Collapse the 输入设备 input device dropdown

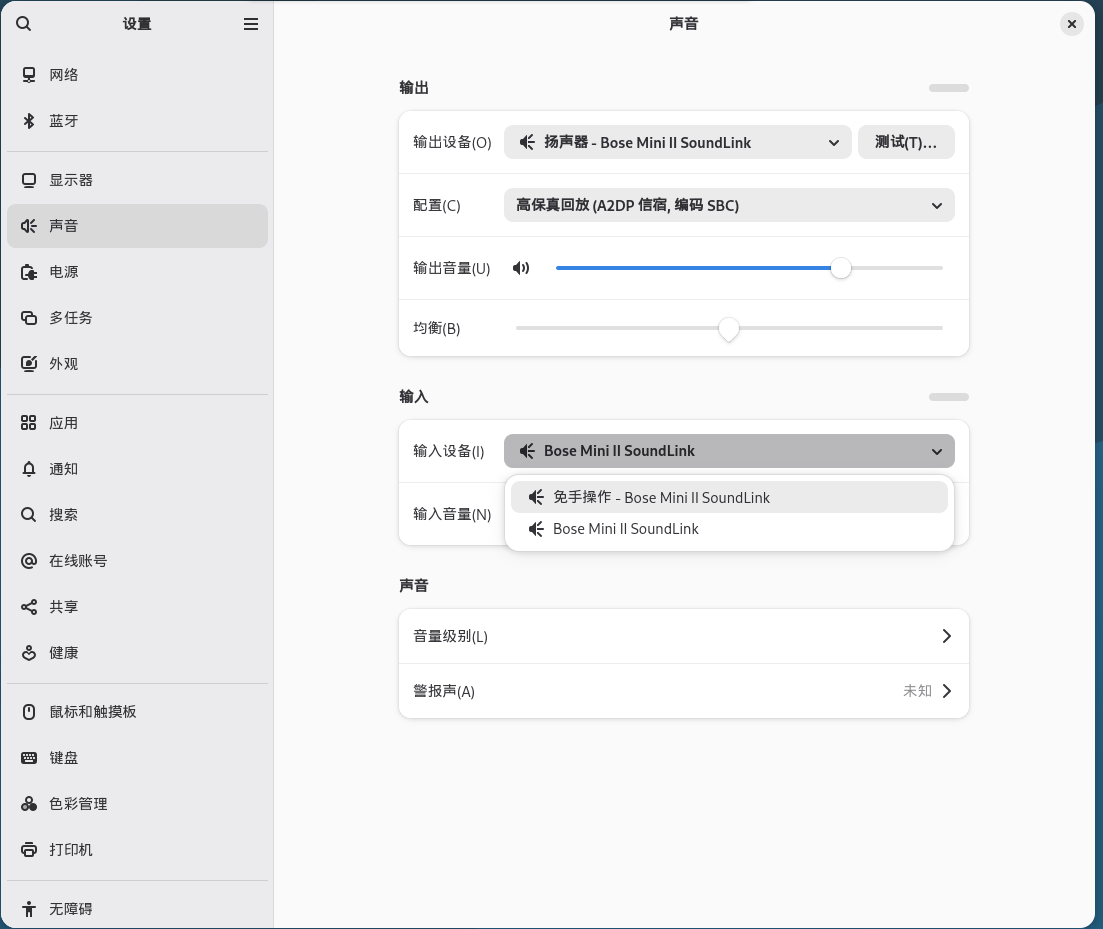(x=729, y=451)
